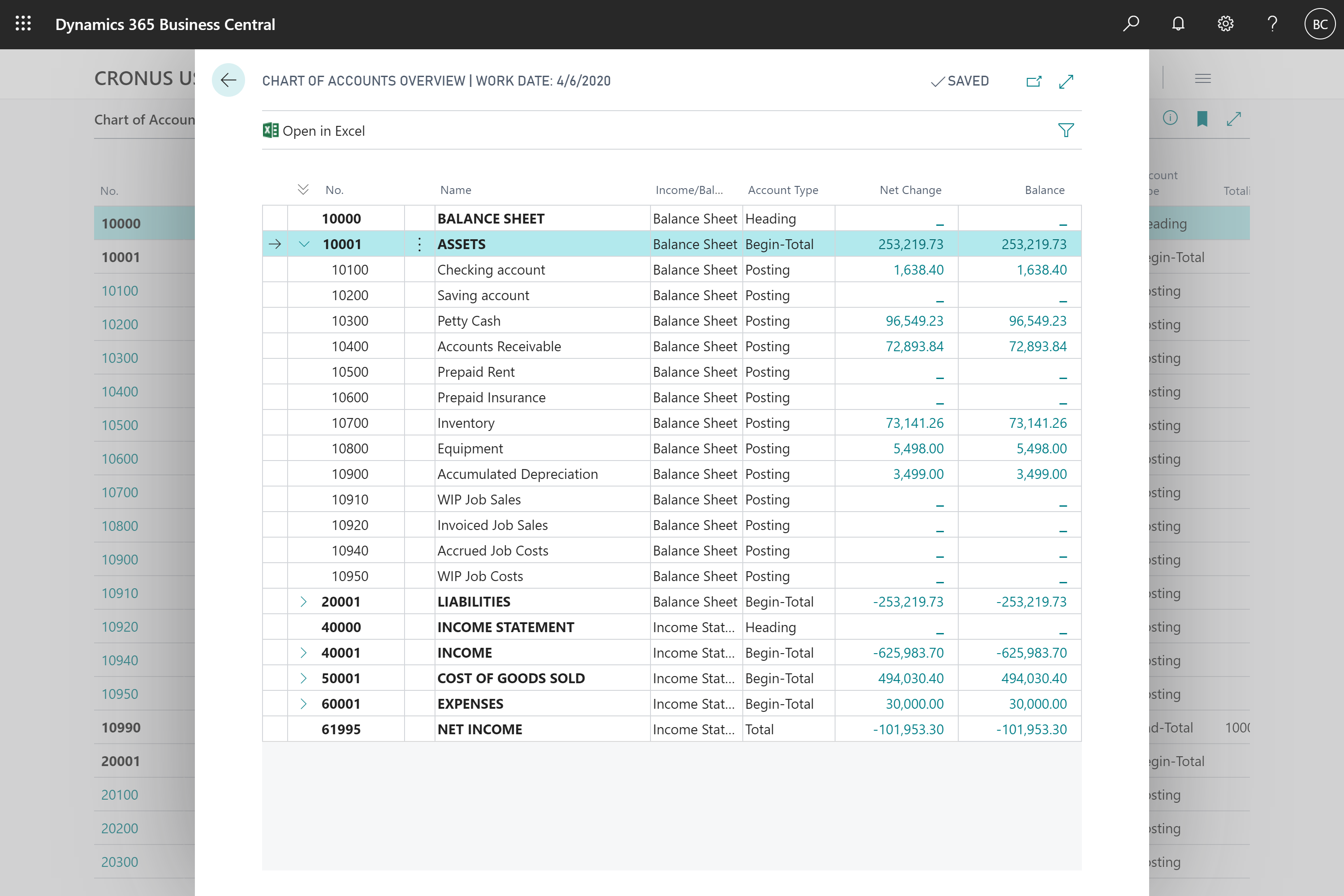Open the filter pane icon

1066,130
